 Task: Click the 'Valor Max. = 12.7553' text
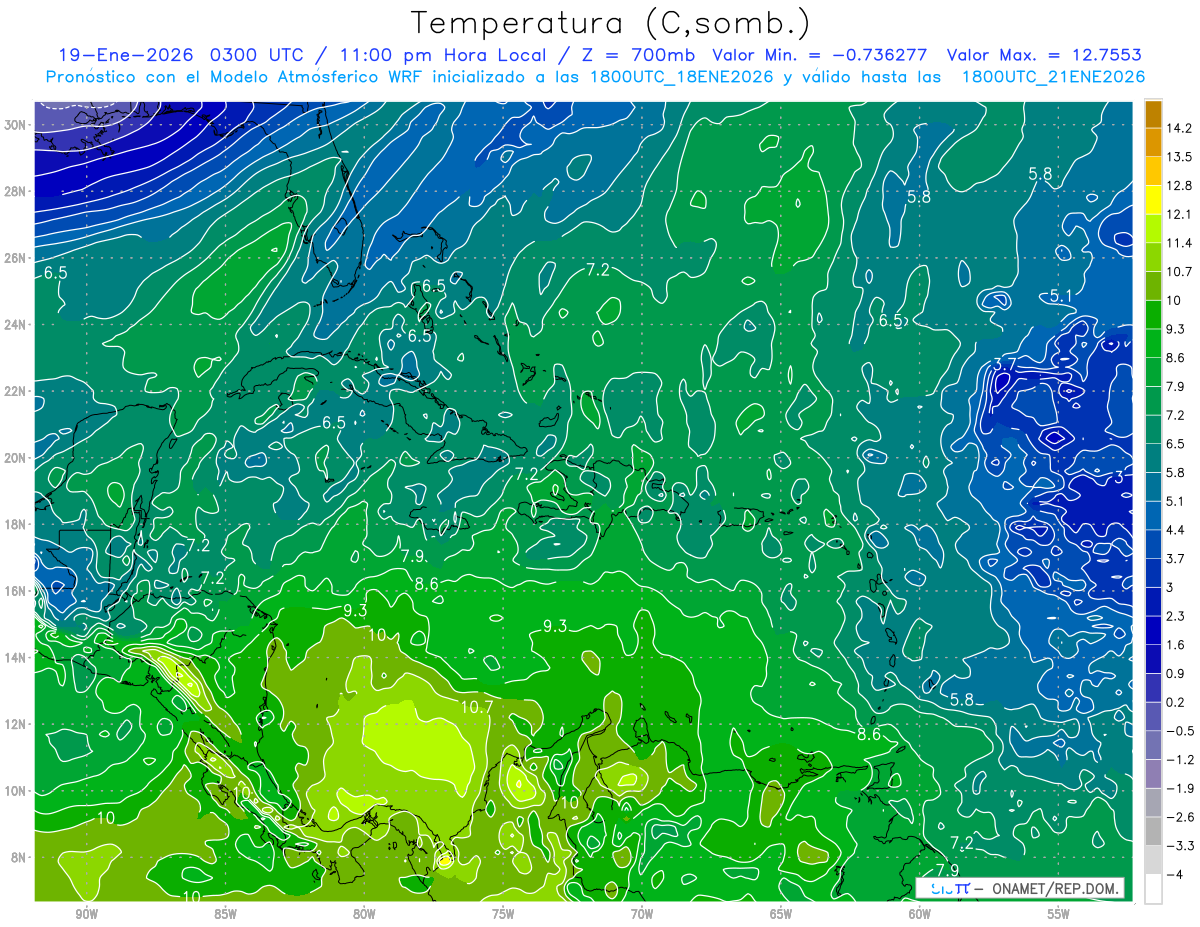point(1043,55)
